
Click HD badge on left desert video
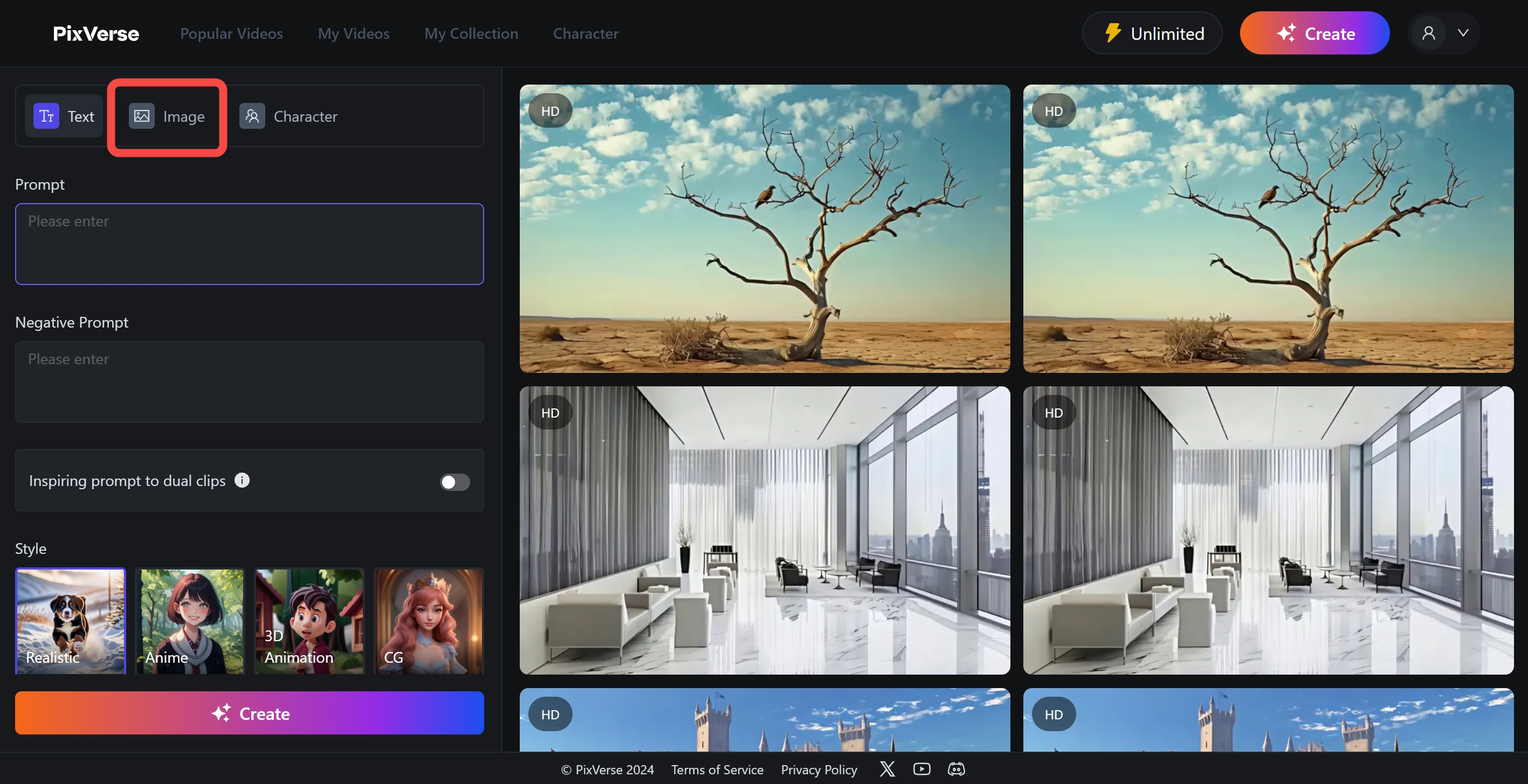550,111
